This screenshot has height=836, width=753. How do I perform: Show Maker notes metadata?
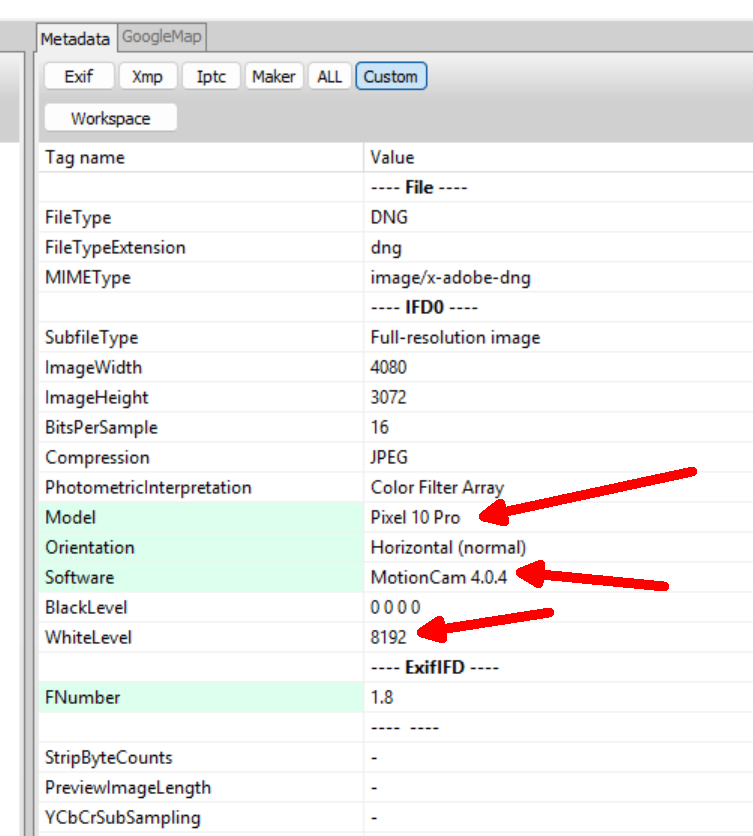273,77
